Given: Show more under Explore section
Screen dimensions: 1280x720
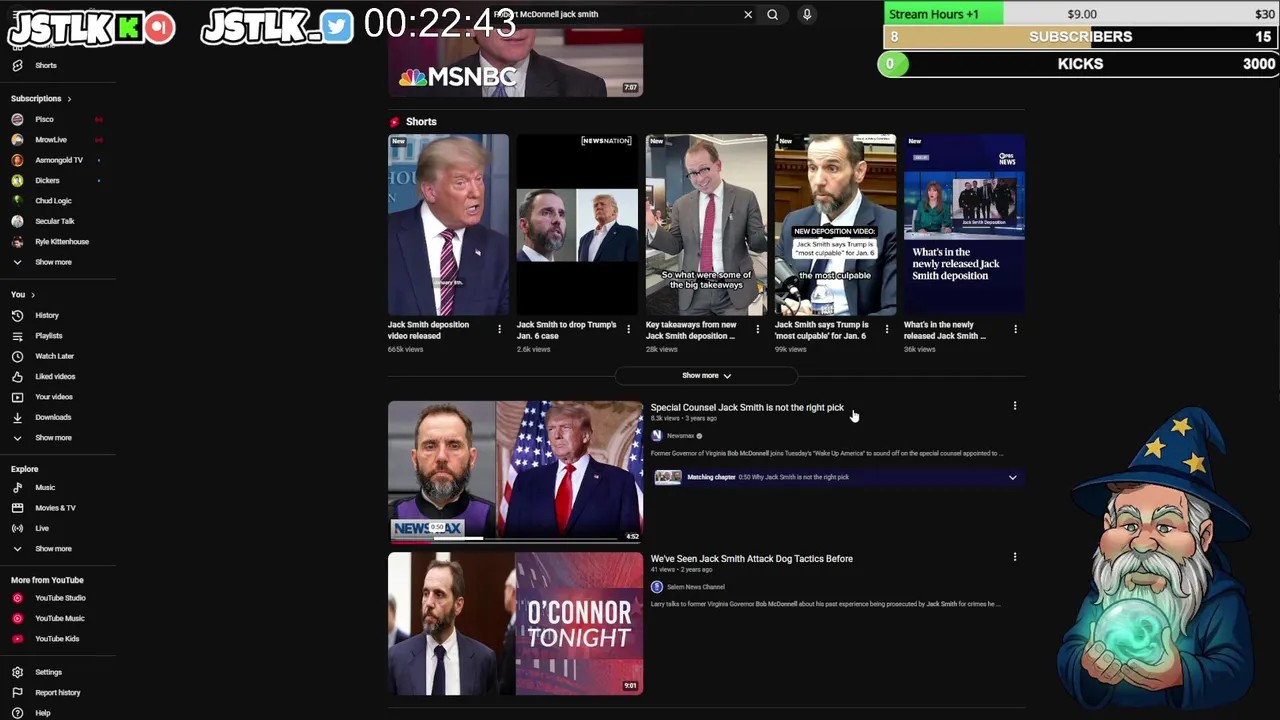Looking at the screenshot, I should 53,549.
